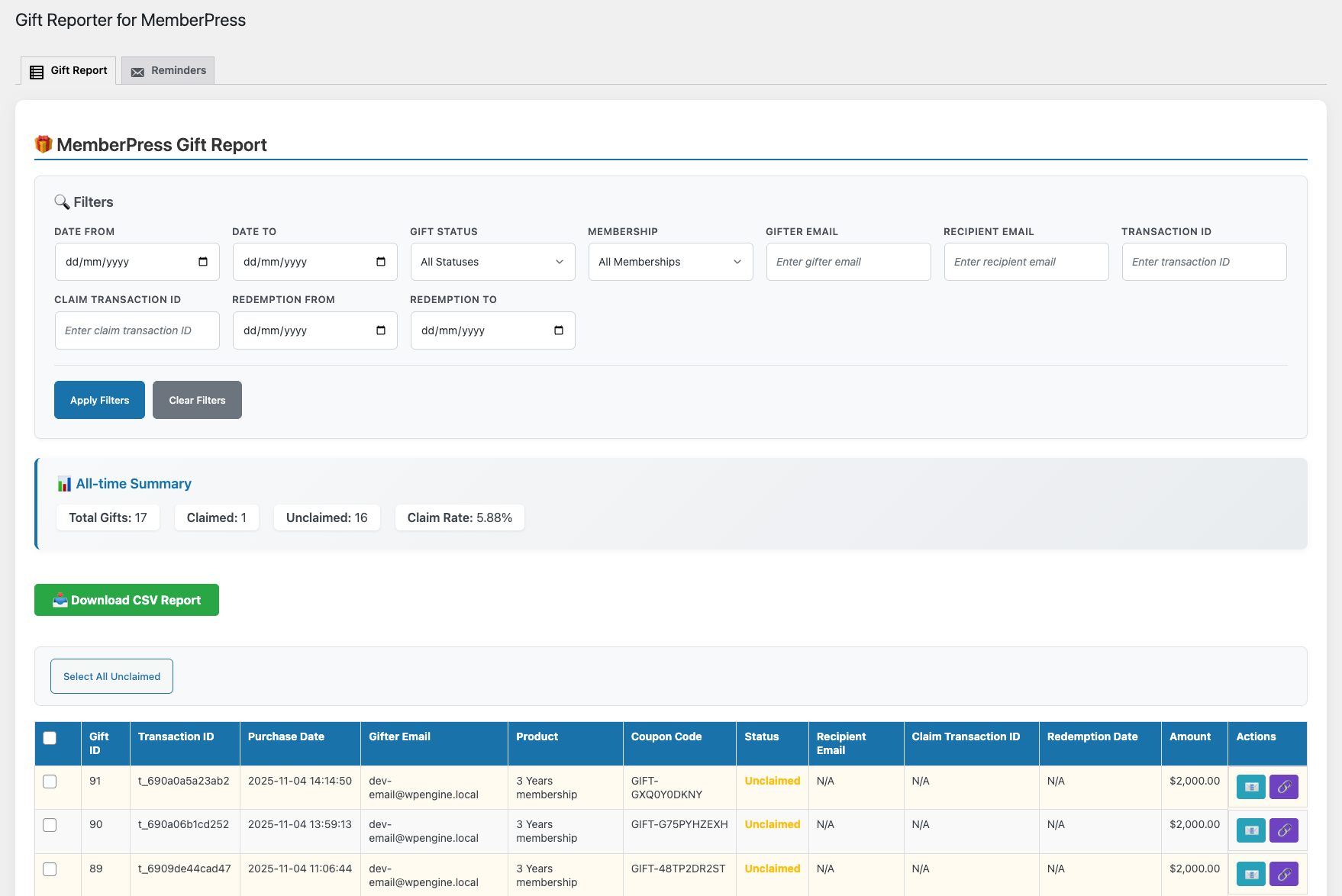Click the purple claim link icon for gift 91
The image size is (1342, 896).
1284,787
